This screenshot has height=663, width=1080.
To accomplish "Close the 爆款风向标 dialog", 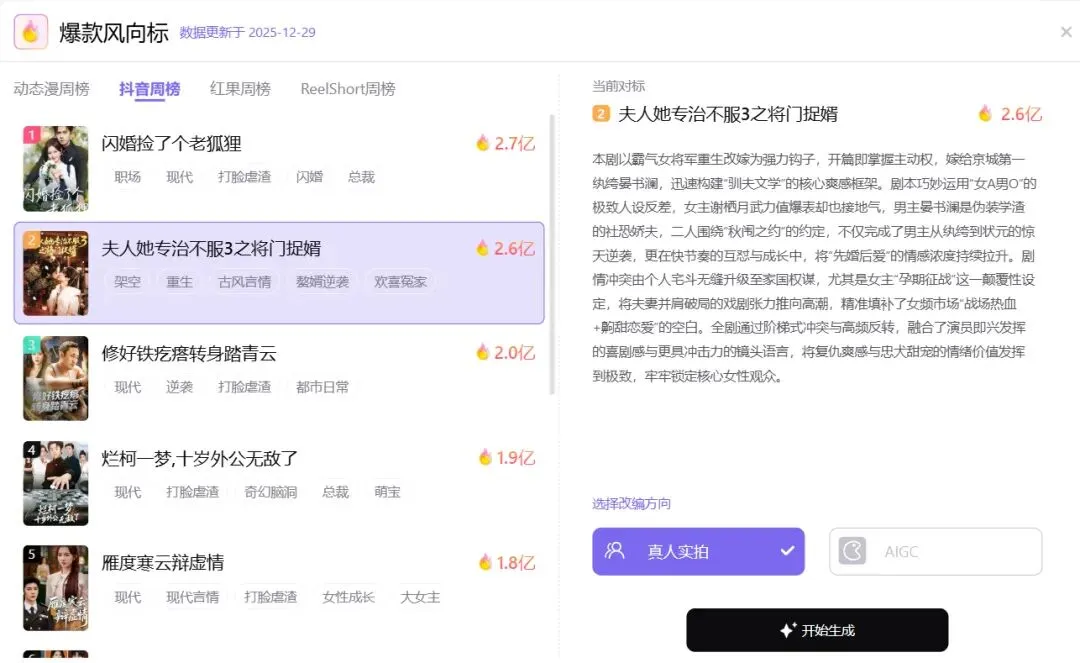I will point(1066,32).
